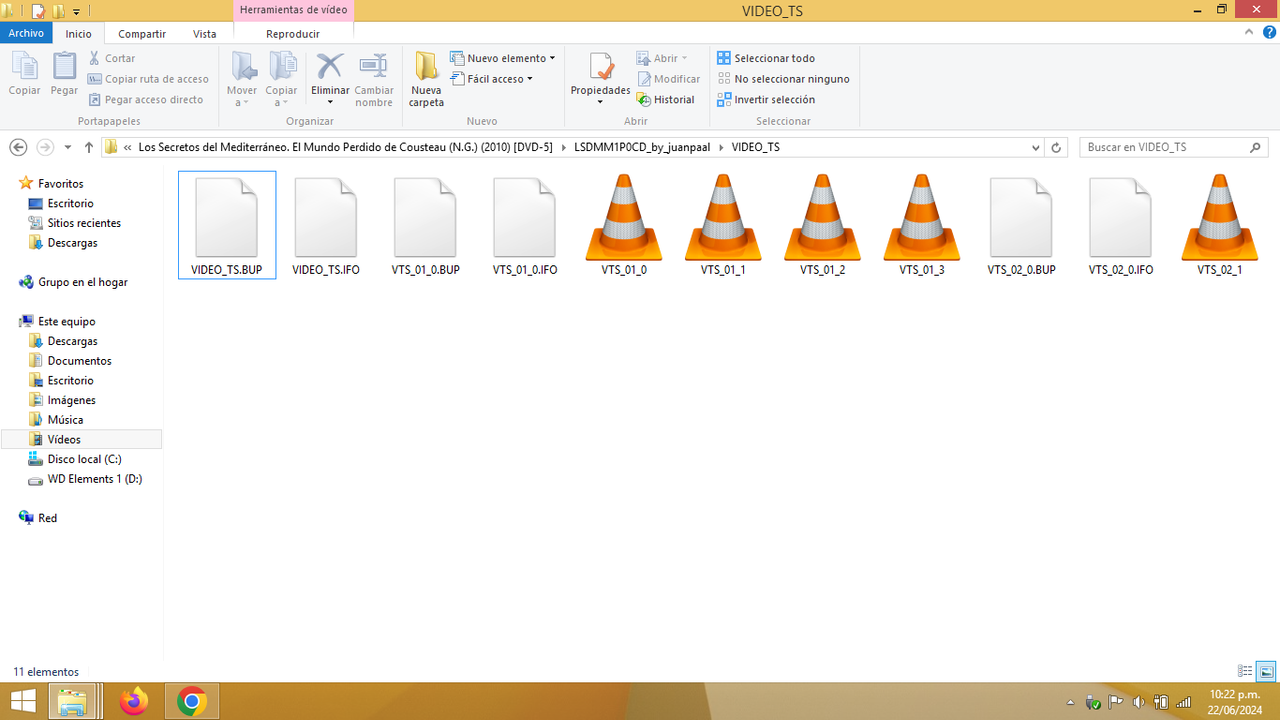
Task: Select VTS_01_3 VLC video file
Action: [x=922, y=225]
